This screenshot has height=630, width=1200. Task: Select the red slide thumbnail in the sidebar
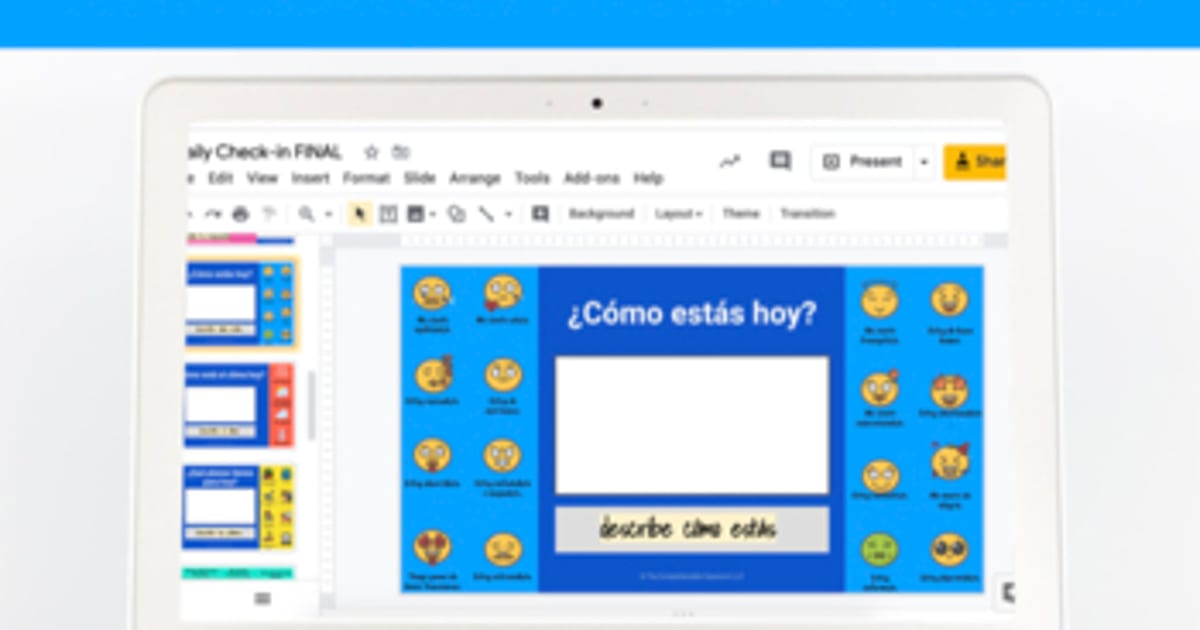[240, 405]
